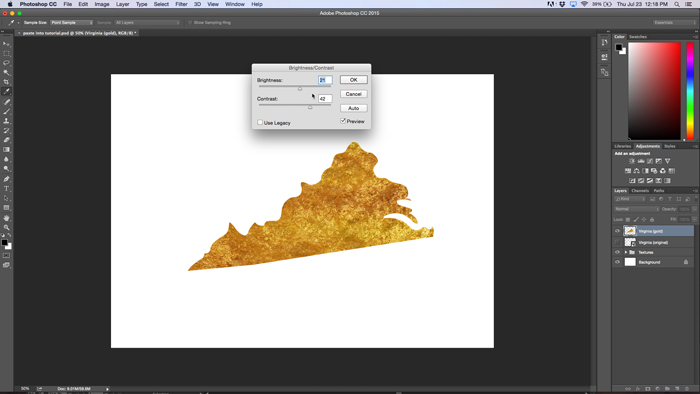Select the Rectangular Marquee tool
Screen dimensions: 700x394
(6, 54)
